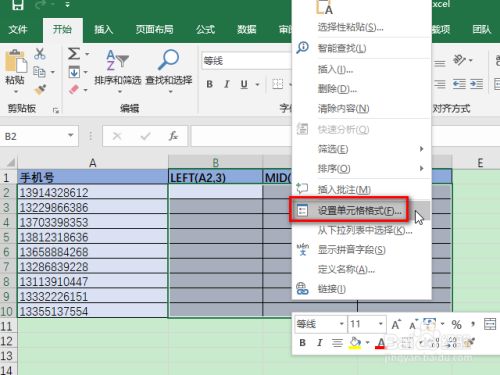Click the formula bar confirm checkmark
This screenshot has width=500, height=375.
(x=145, y=136)
